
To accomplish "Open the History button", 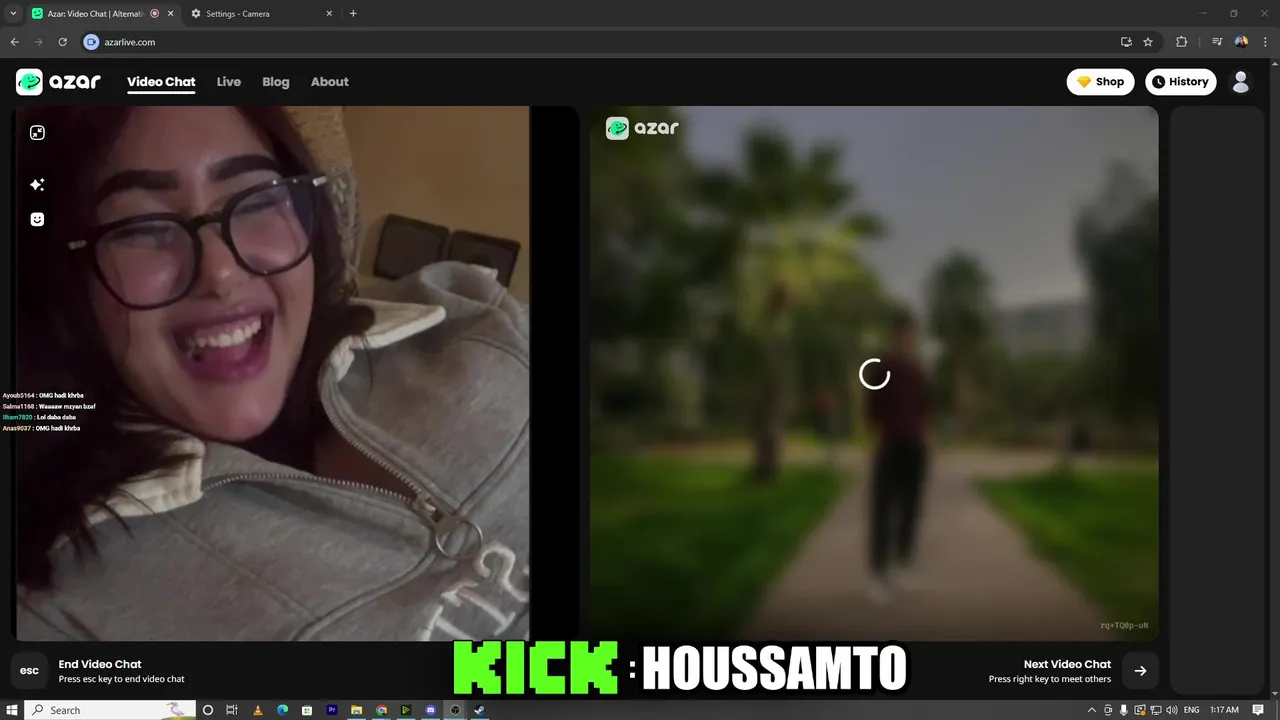I will [x=1181, y=82].
